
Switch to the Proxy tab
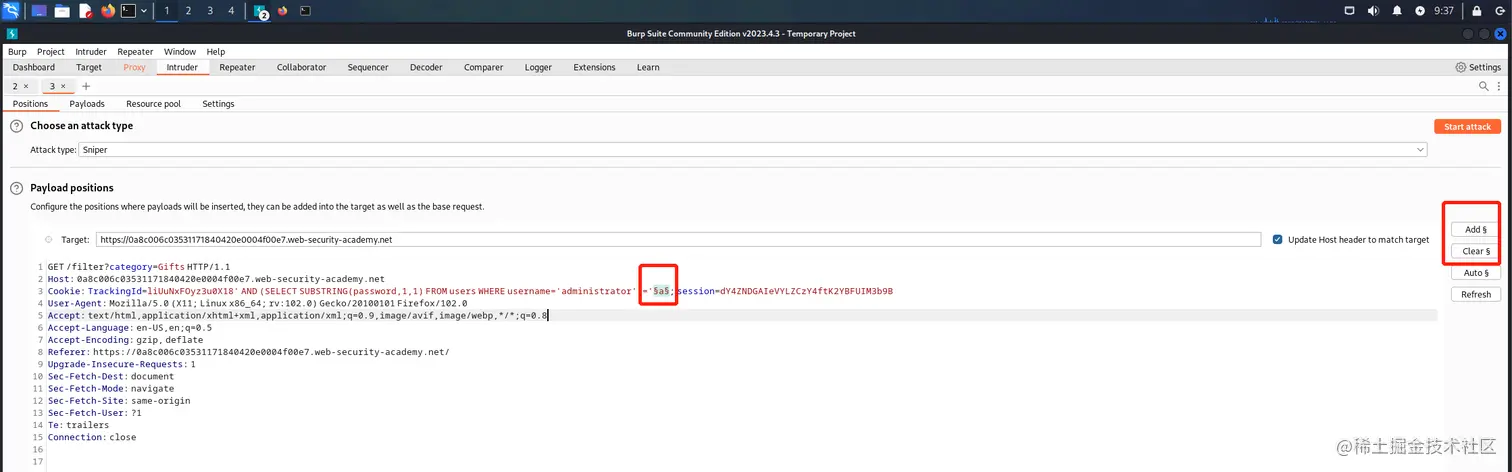click(134, 67)
